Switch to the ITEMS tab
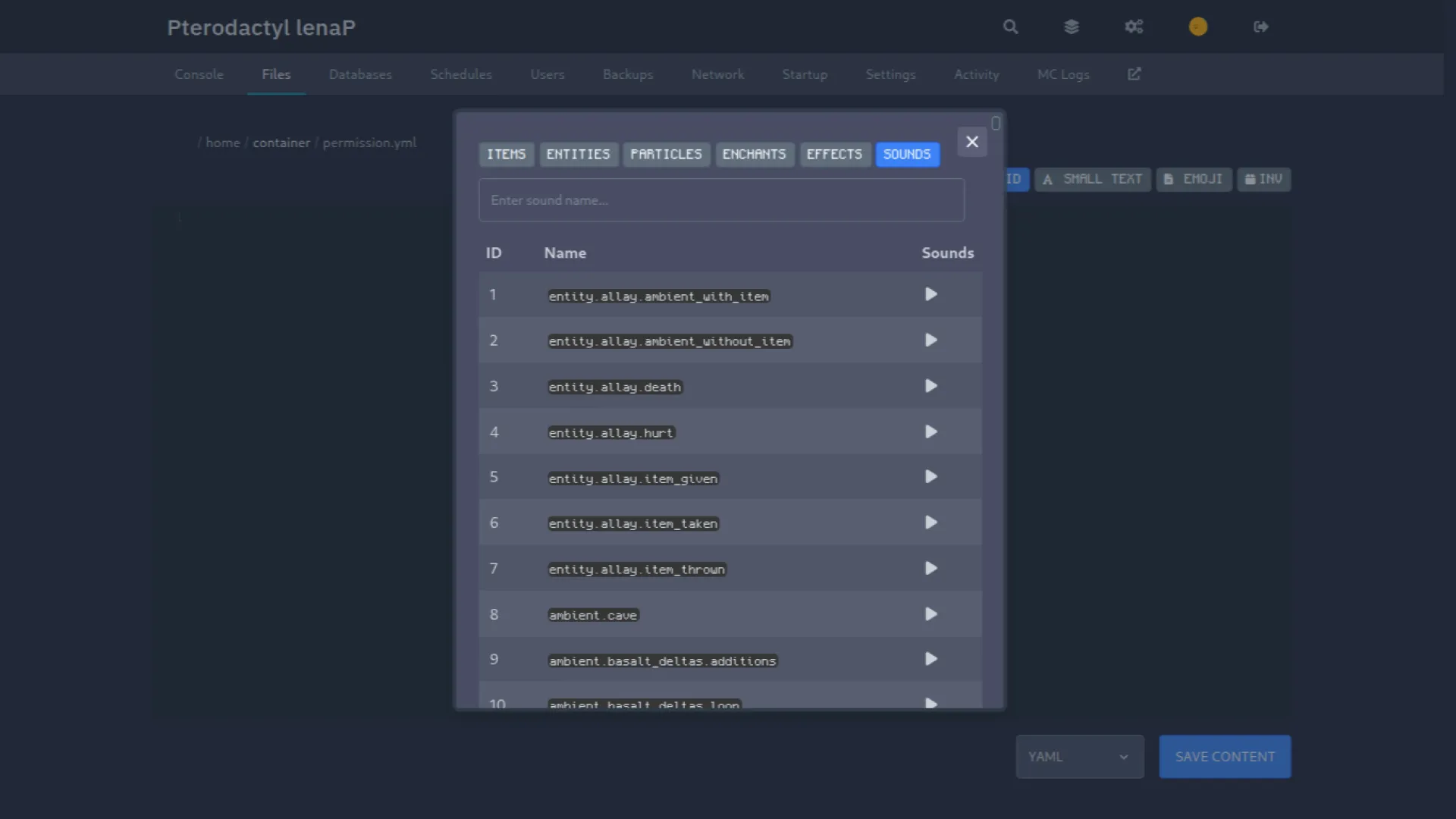 click(506, 155)
